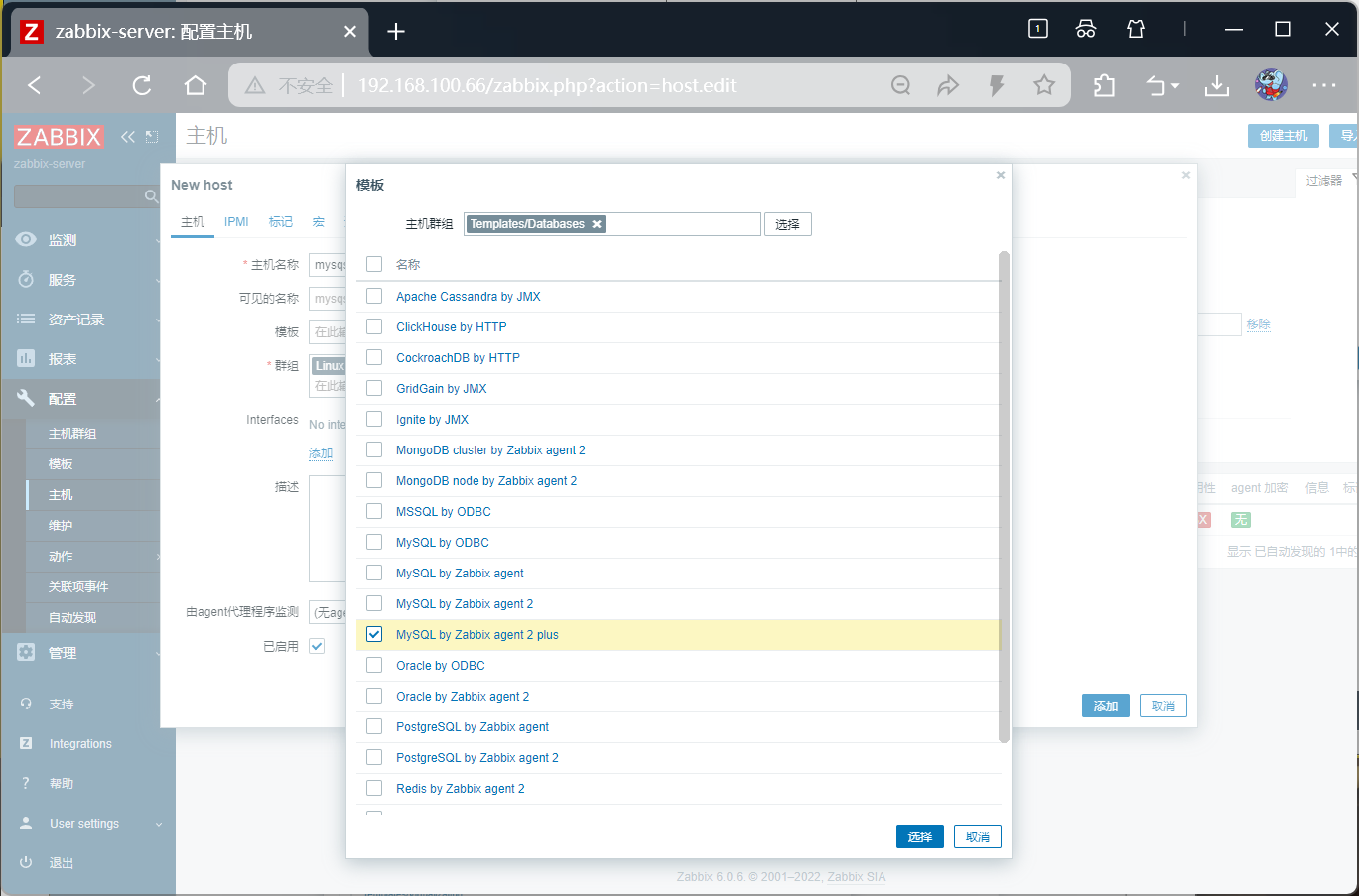Click the 退出 sign-out power icon
This screenshot has height=896, width=1359.
point(26,862)
